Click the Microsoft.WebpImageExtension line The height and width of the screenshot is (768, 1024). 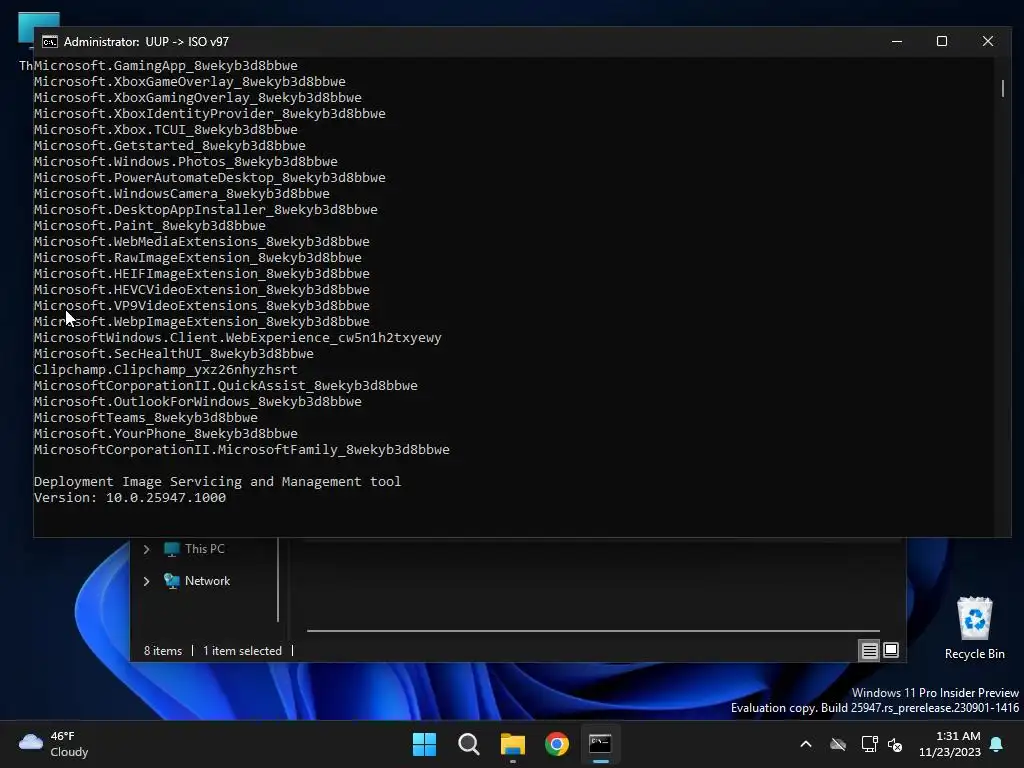click(x=202, y=322)
